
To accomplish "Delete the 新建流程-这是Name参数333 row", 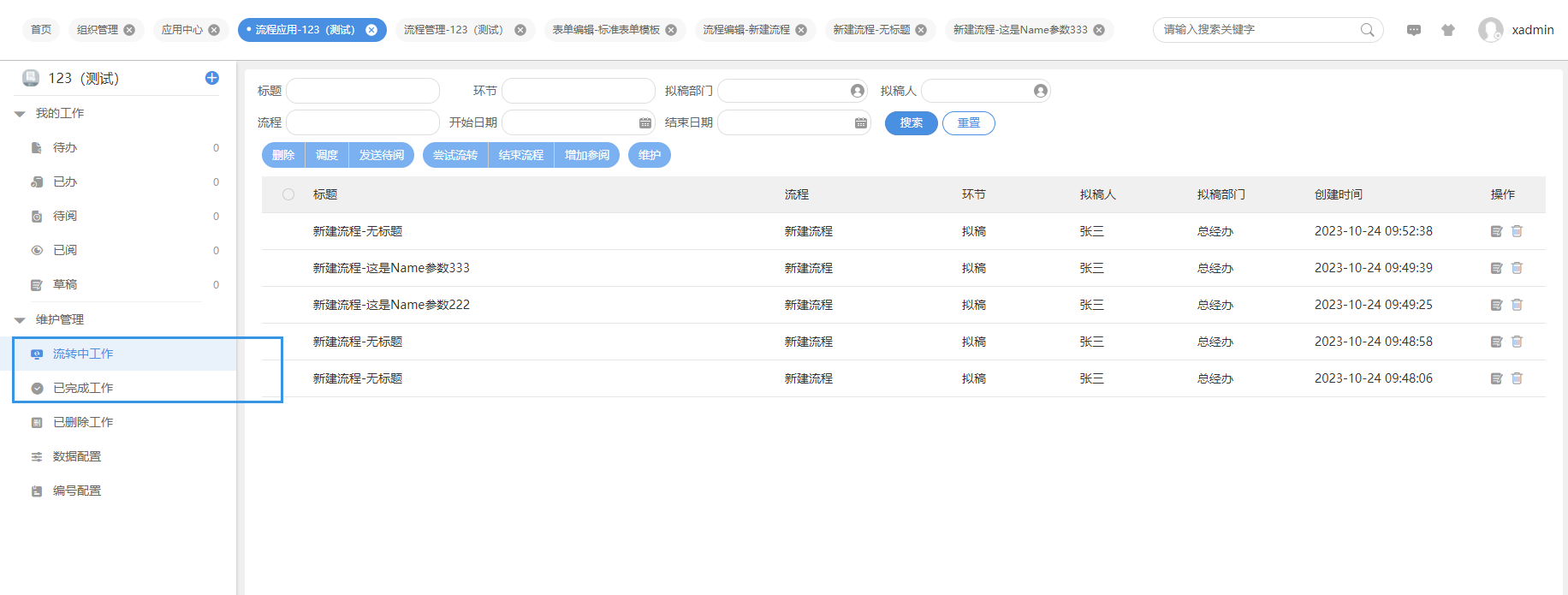I will 1517,268.
